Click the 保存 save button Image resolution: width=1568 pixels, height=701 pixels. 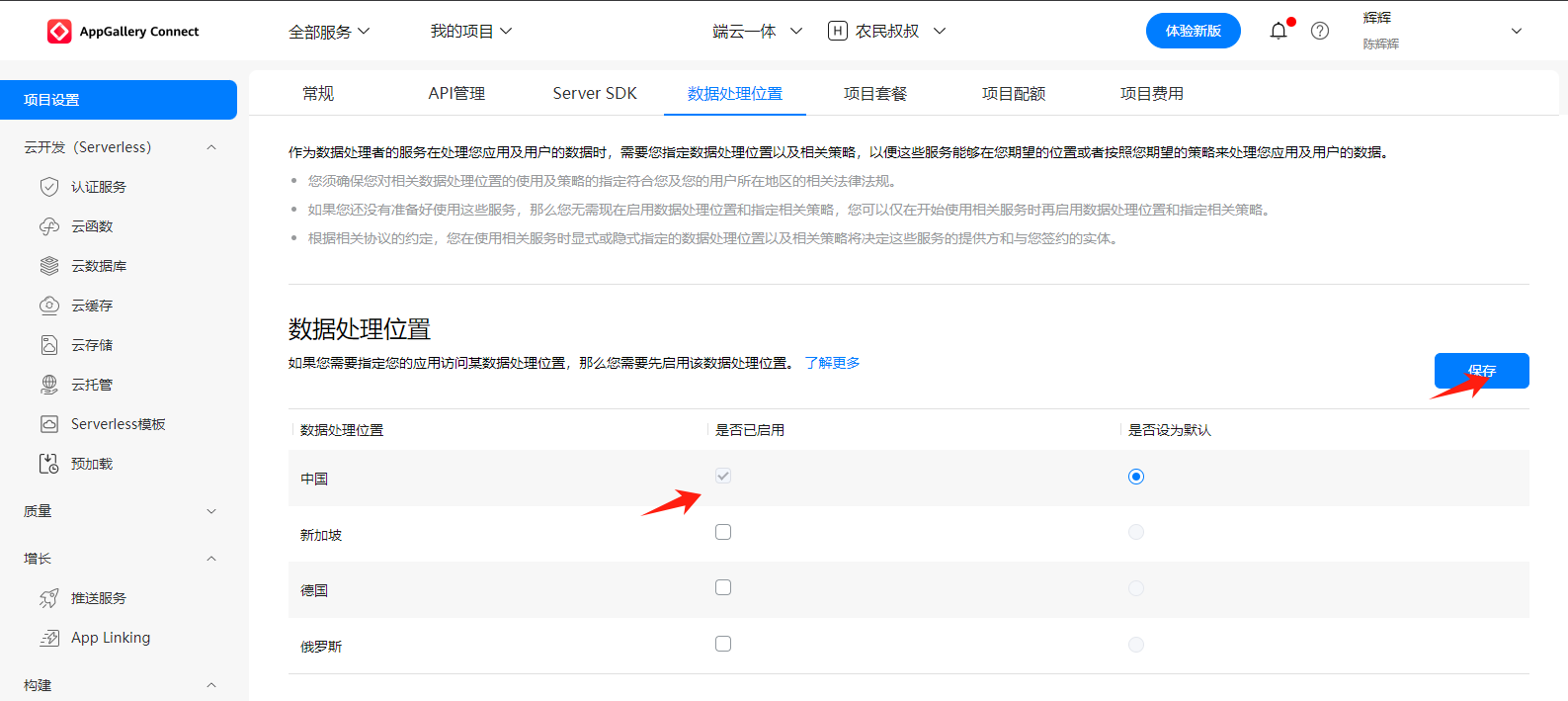1482,371
